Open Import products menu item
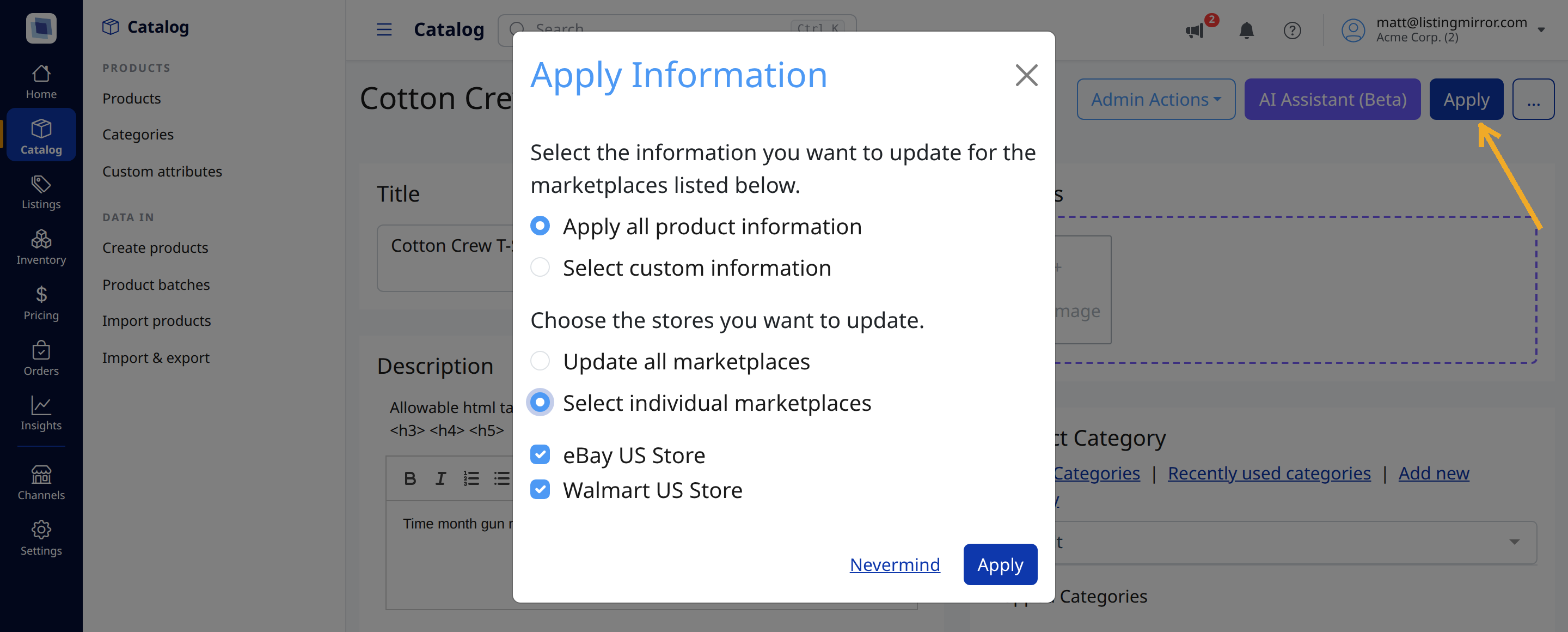The width and height of the screenshot is (1568, 632). point(156,321)
